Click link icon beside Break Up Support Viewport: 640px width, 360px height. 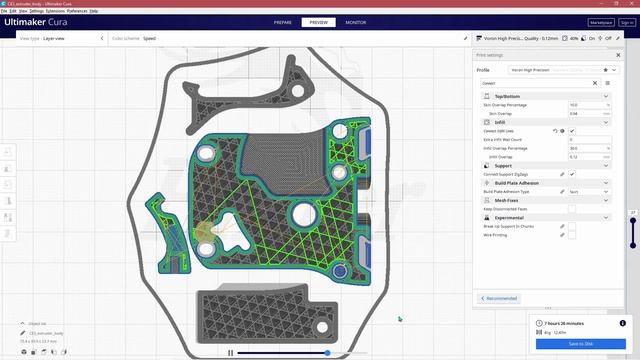pos(562,226)
